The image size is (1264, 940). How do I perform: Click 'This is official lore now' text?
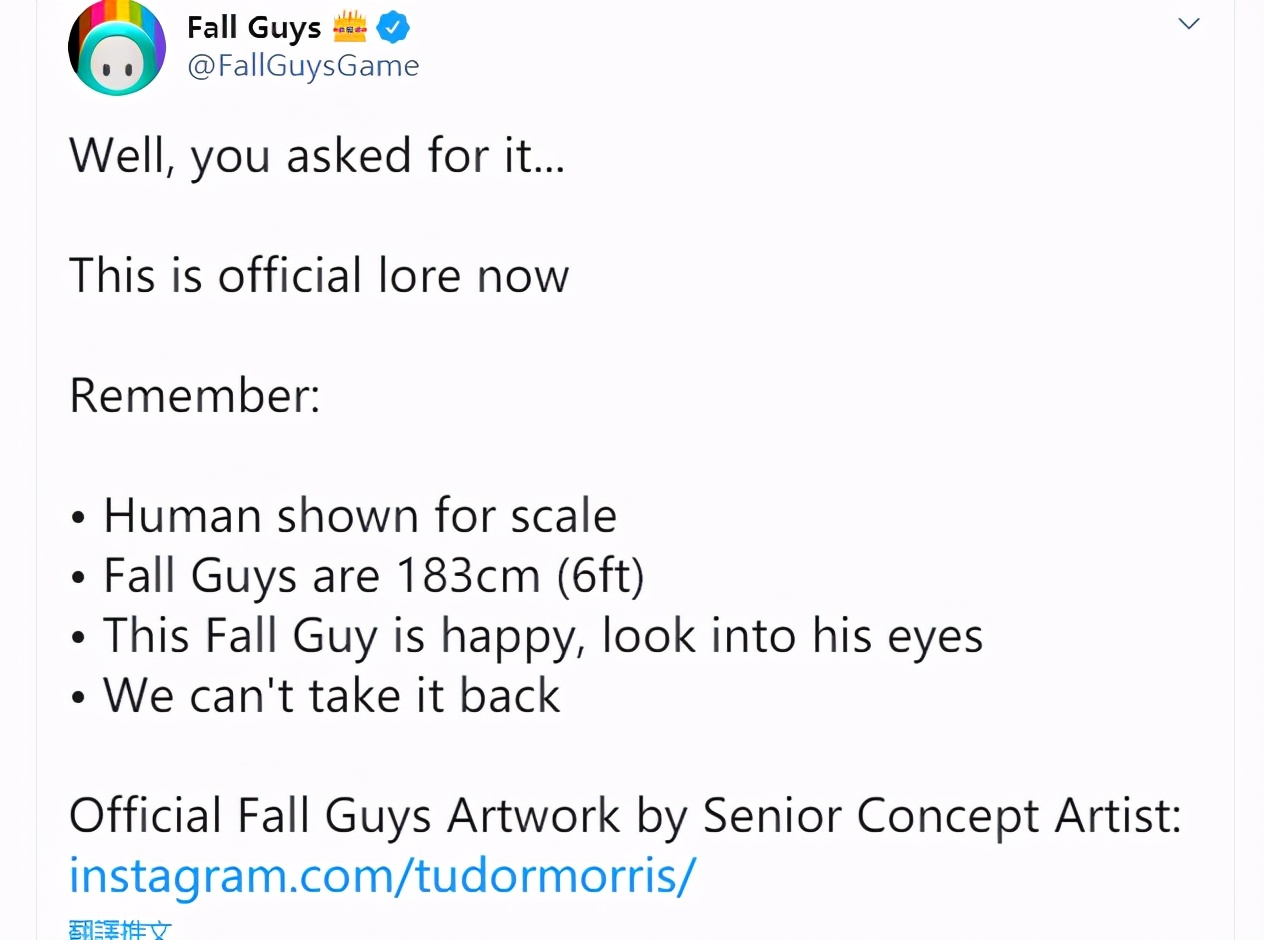coord(319,275)
